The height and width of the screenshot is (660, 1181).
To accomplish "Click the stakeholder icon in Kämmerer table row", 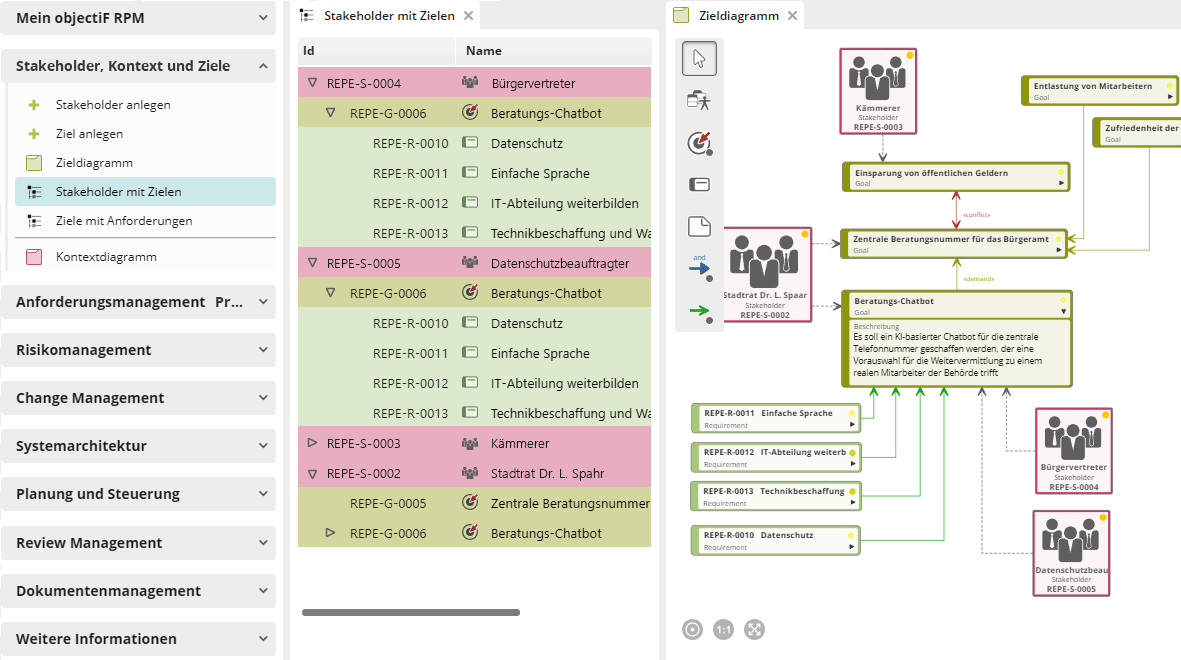I will 470,443.
